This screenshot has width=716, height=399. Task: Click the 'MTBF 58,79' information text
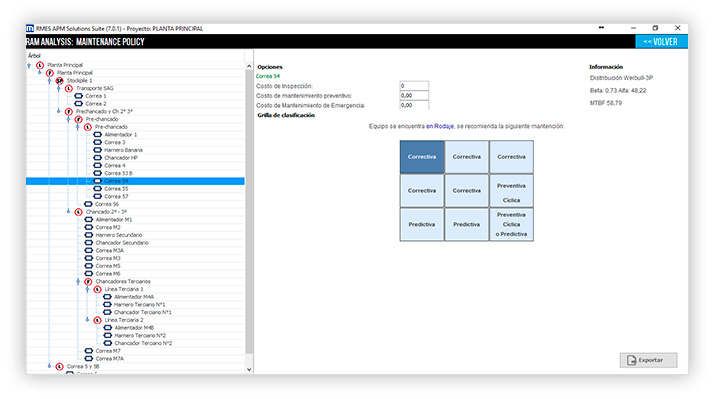(x=605, y=103)
